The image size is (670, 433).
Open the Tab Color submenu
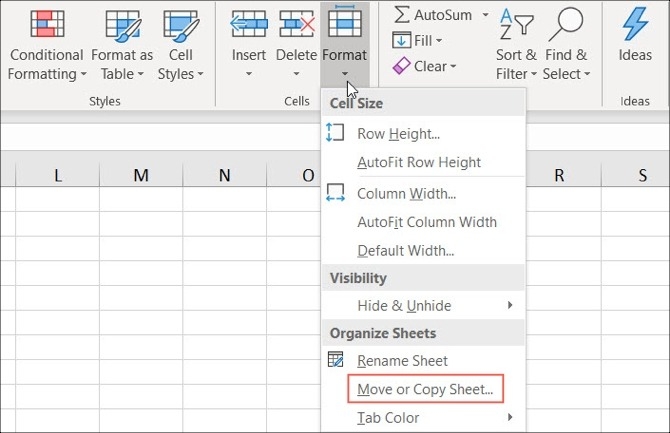click(x=388, y=417)
